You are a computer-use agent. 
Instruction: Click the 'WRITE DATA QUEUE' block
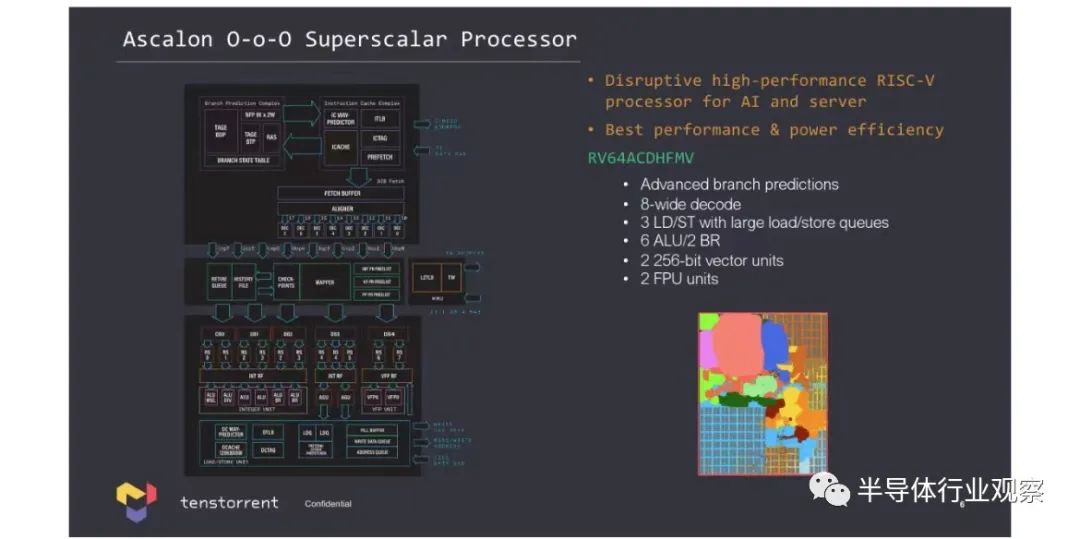(373, 441)
